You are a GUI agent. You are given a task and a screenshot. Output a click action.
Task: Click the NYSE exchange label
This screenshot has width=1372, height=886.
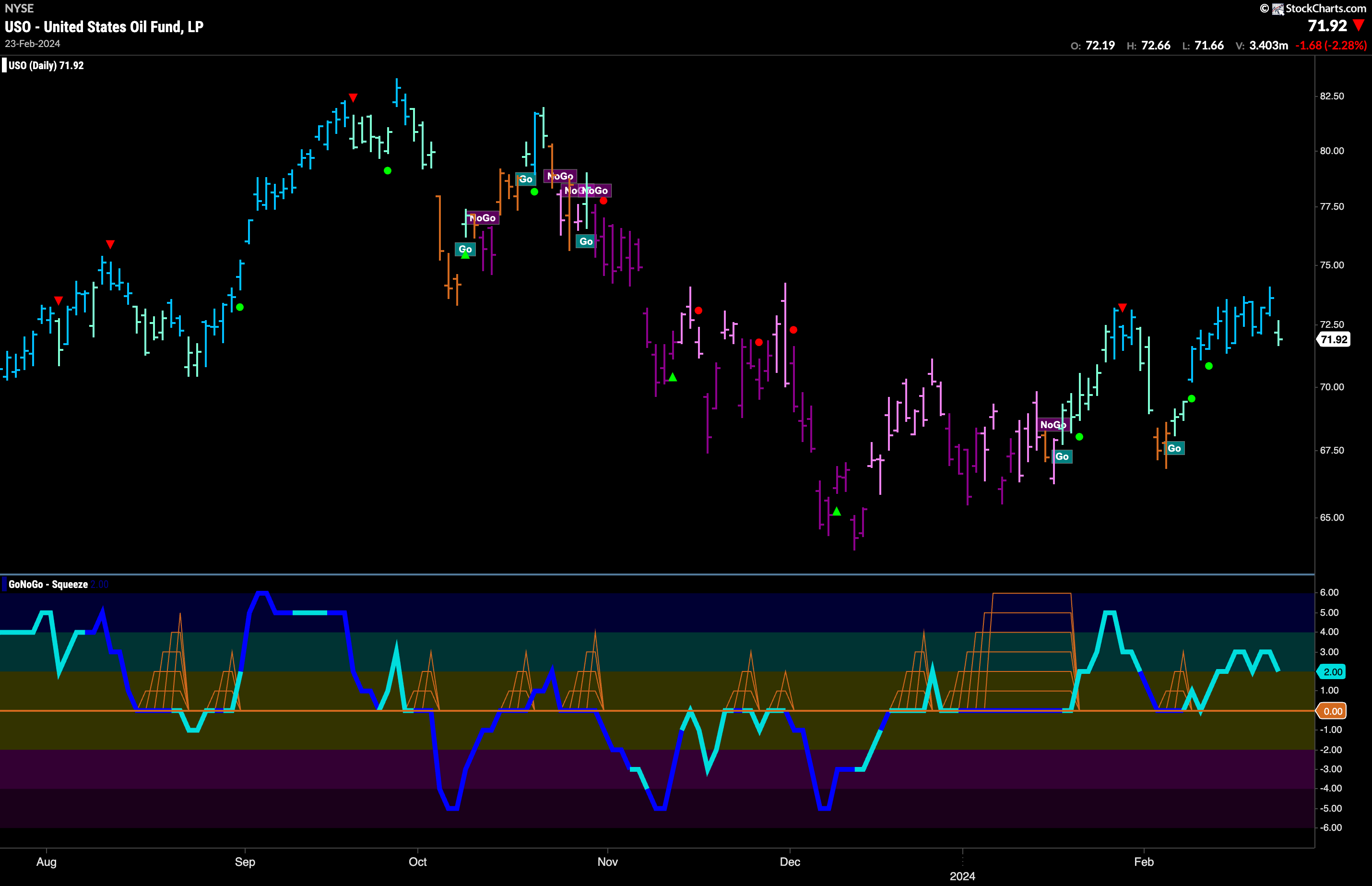pyautogui.click(x=19, y=9)
